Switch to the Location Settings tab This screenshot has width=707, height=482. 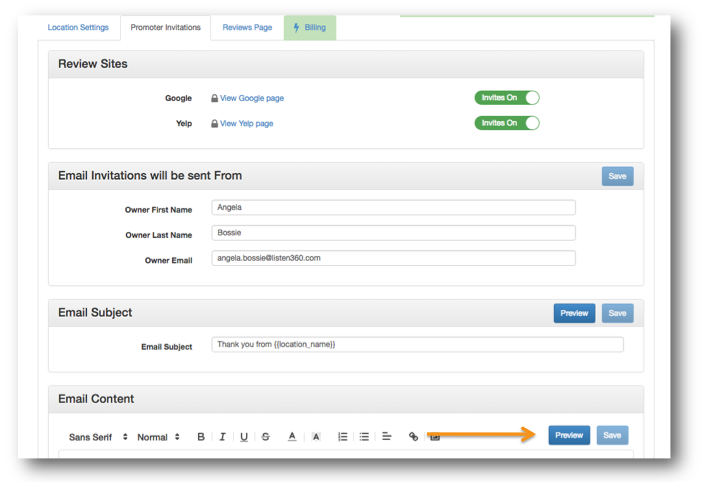(x=78, y=27)
